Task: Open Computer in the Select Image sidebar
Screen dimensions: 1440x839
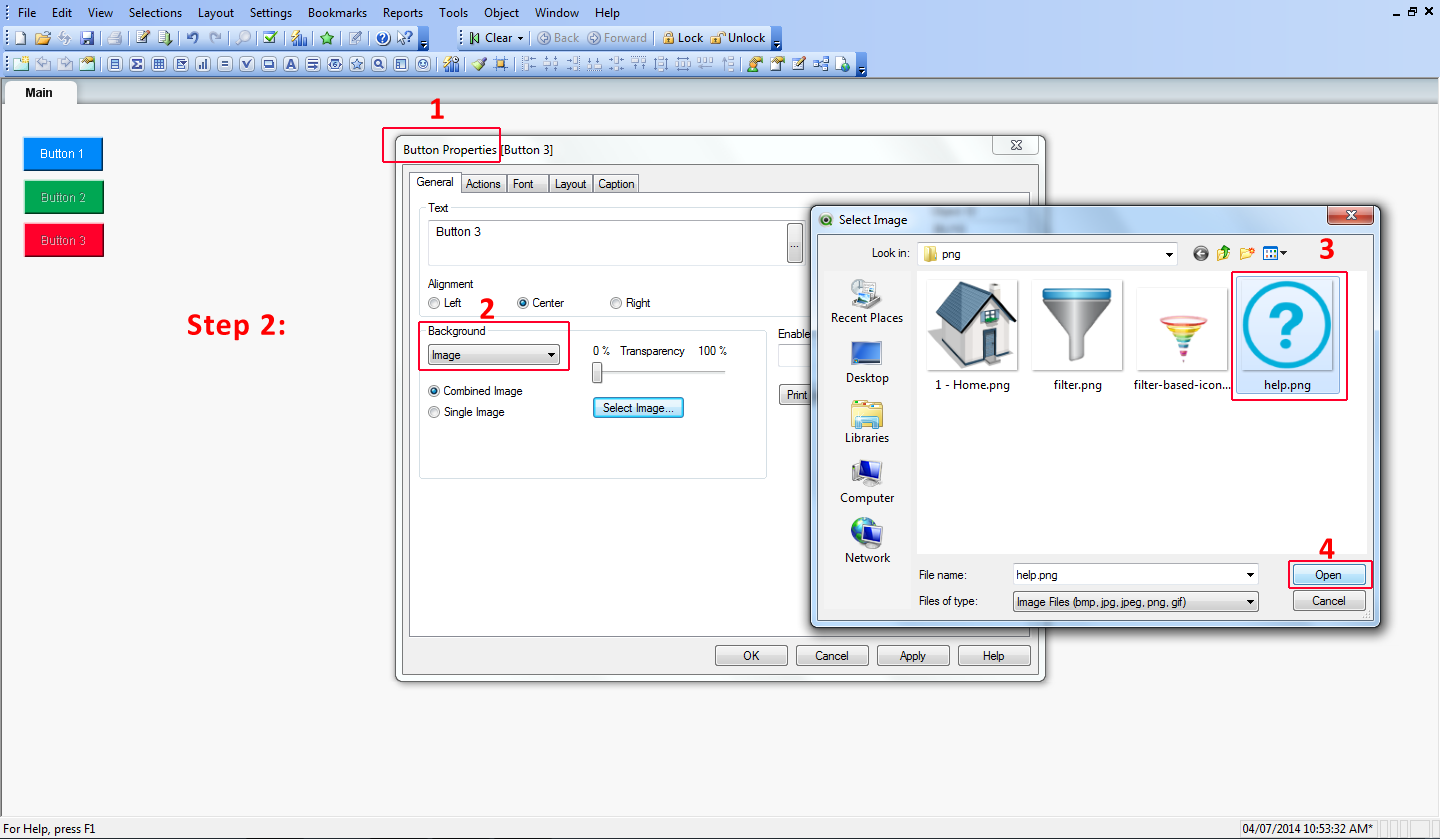Action: [x=867, y=481]
